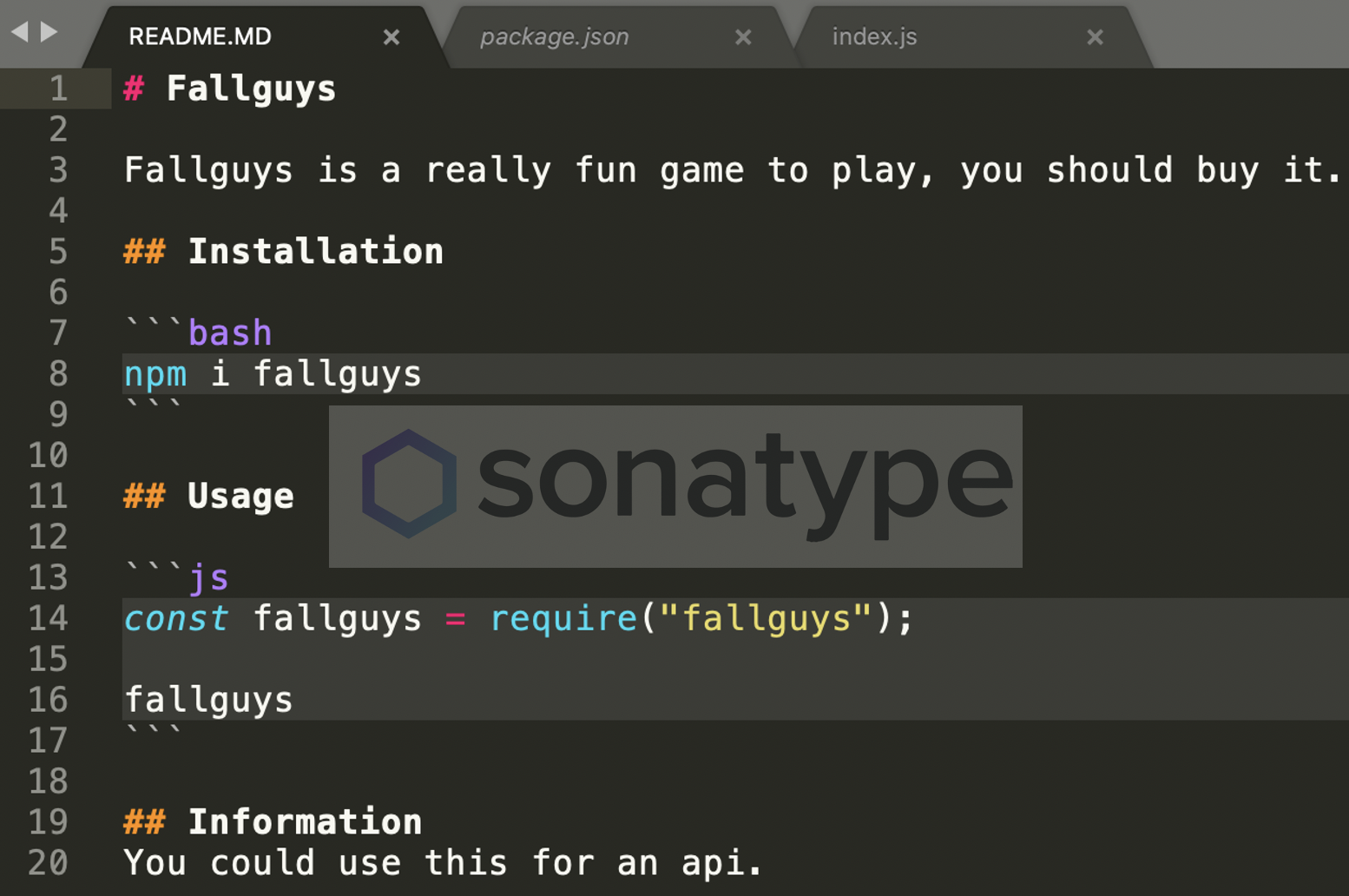The width and height of the screenshot is (1349, 896).
Task: Click the require function call on line 14
Action: [563, 618]
